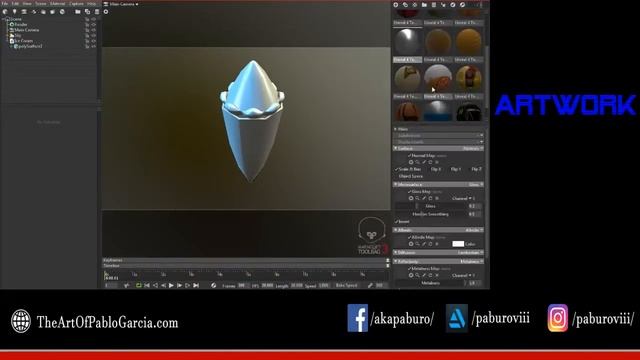Click the Metalness Map clear X icon
This screenshot has width=640, height=360.
437,276
